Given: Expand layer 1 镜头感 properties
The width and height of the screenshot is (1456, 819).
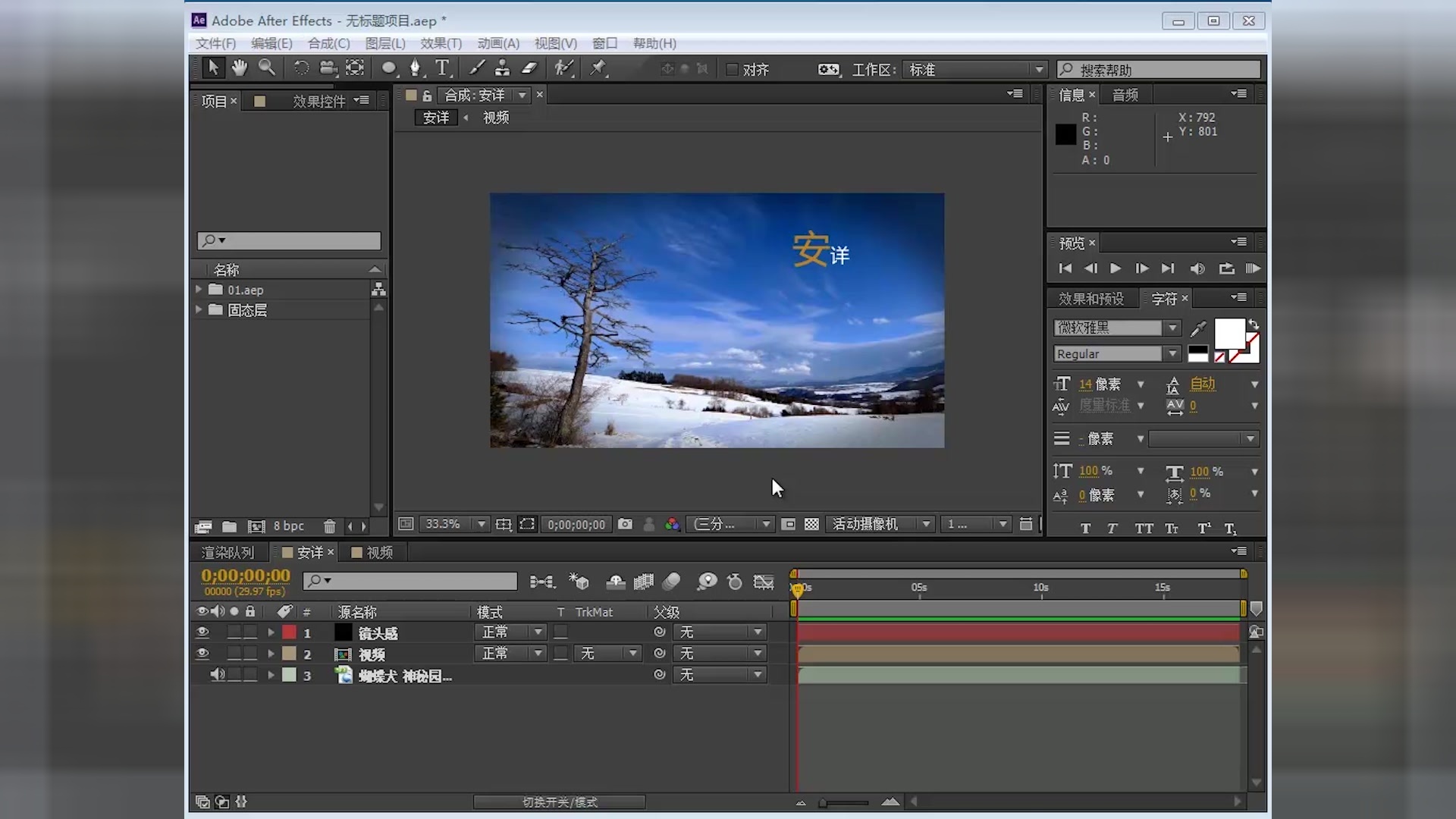Looking at the screenshot, I should [271, 632].
